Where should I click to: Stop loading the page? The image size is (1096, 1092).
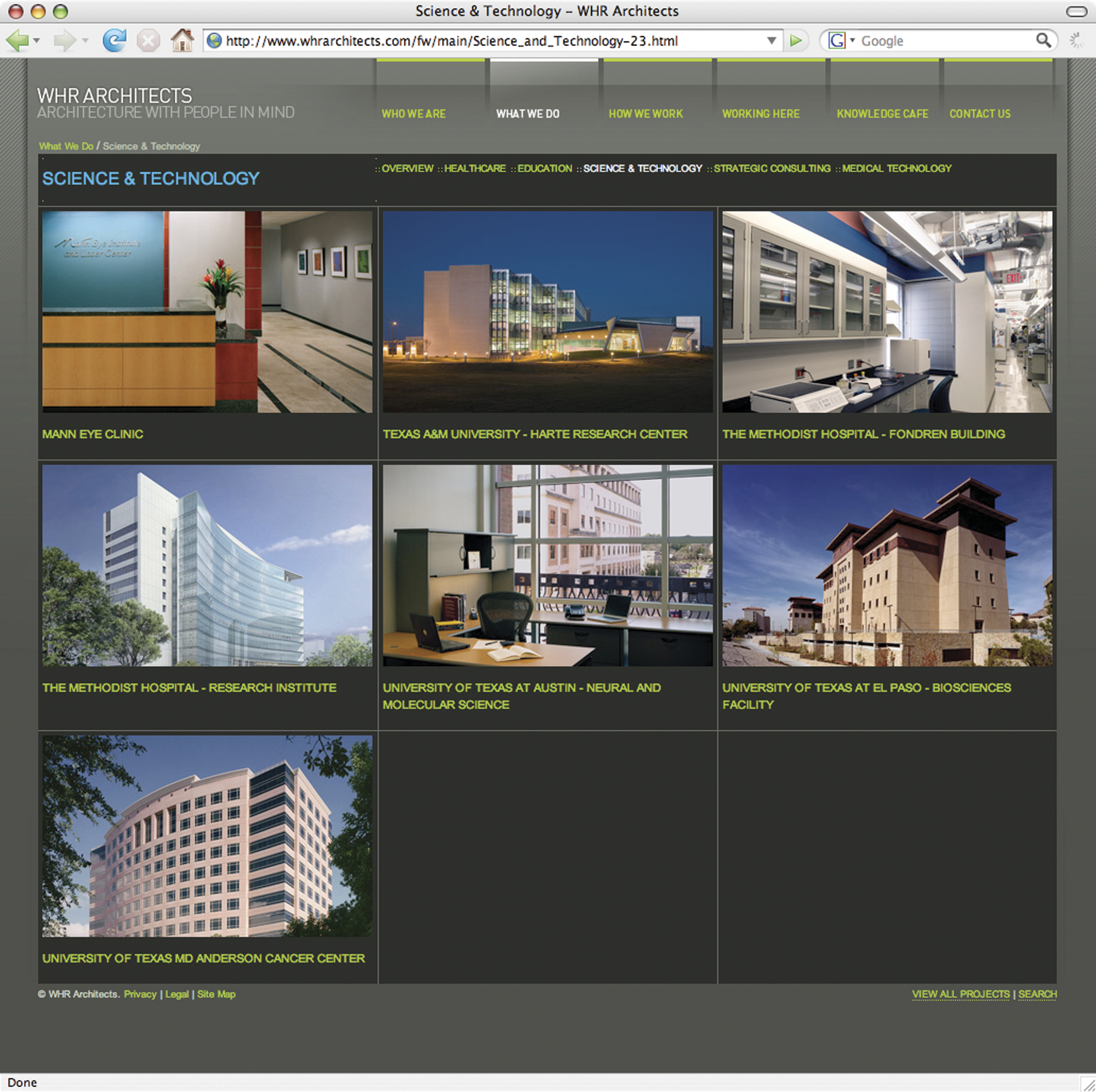pyautogui.click(x=148, y=39)
